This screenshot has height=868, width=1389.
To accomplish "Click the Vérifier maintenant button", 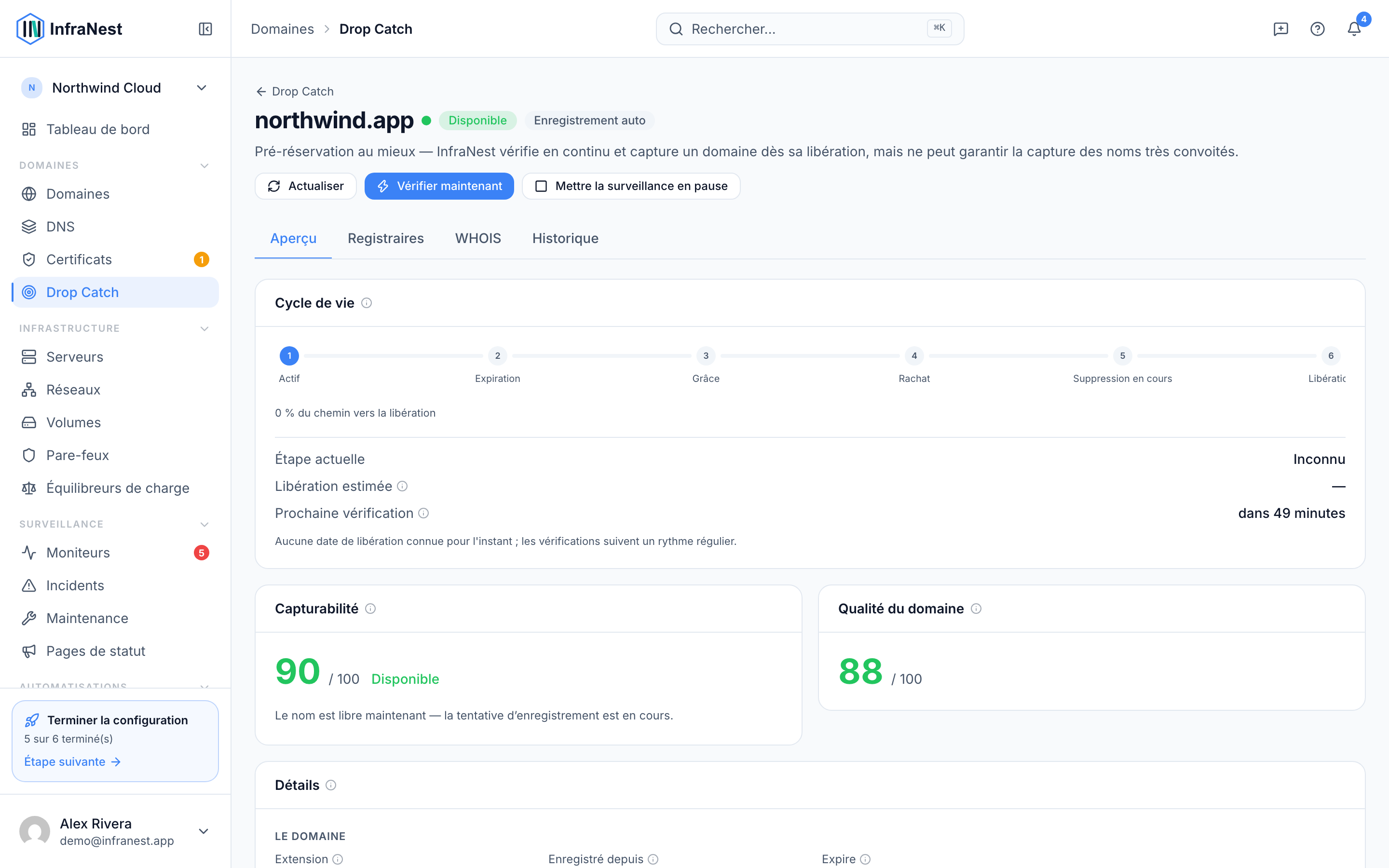I will pyautogui.click(x=439, y=186).
